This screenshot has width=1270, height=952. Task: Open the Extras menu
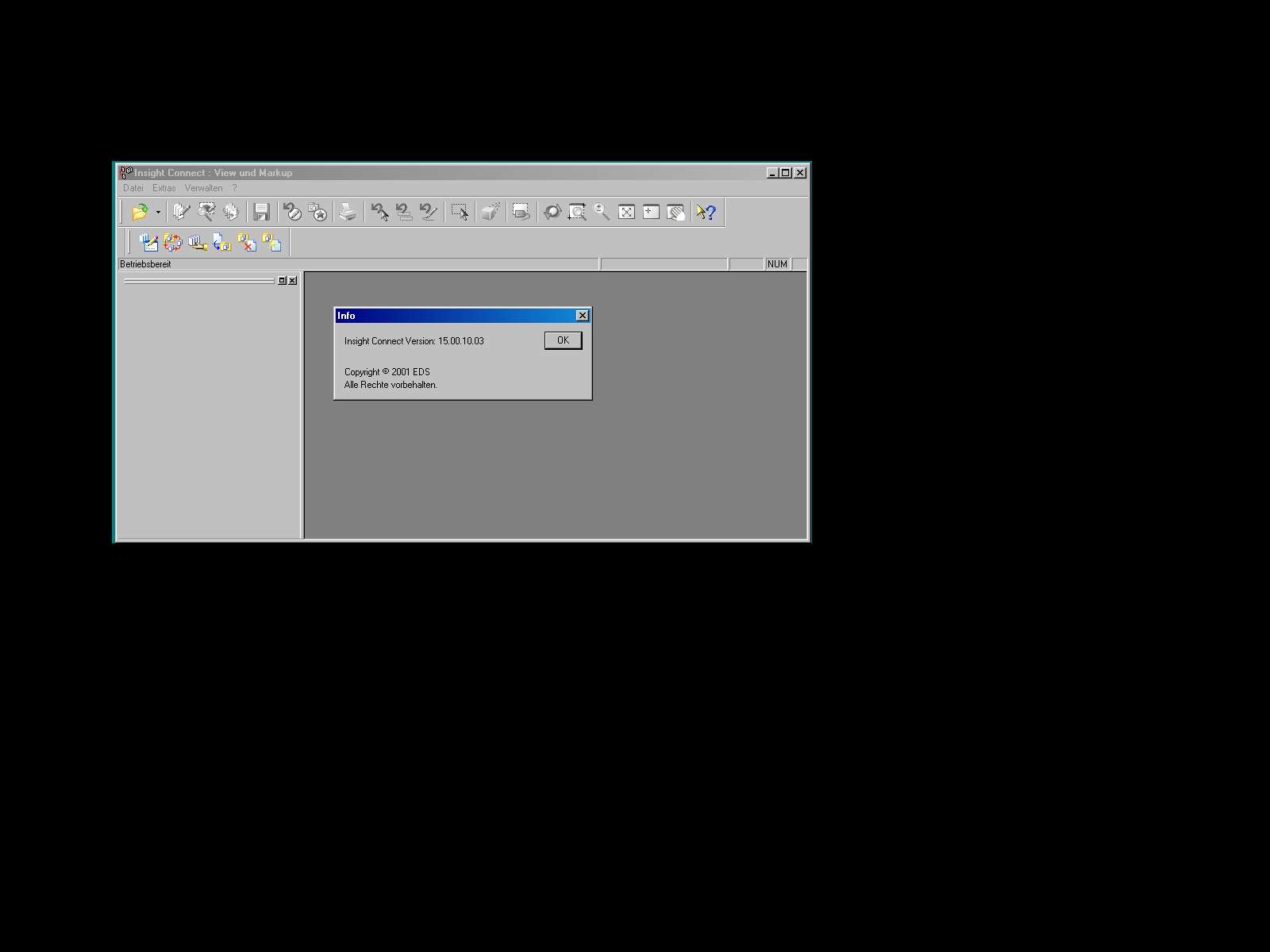[164, 188]
